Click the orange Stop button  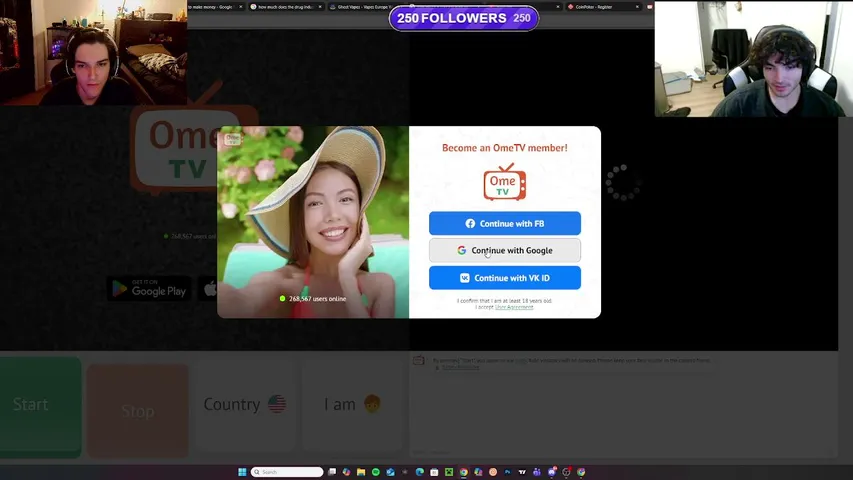point(138,410)
